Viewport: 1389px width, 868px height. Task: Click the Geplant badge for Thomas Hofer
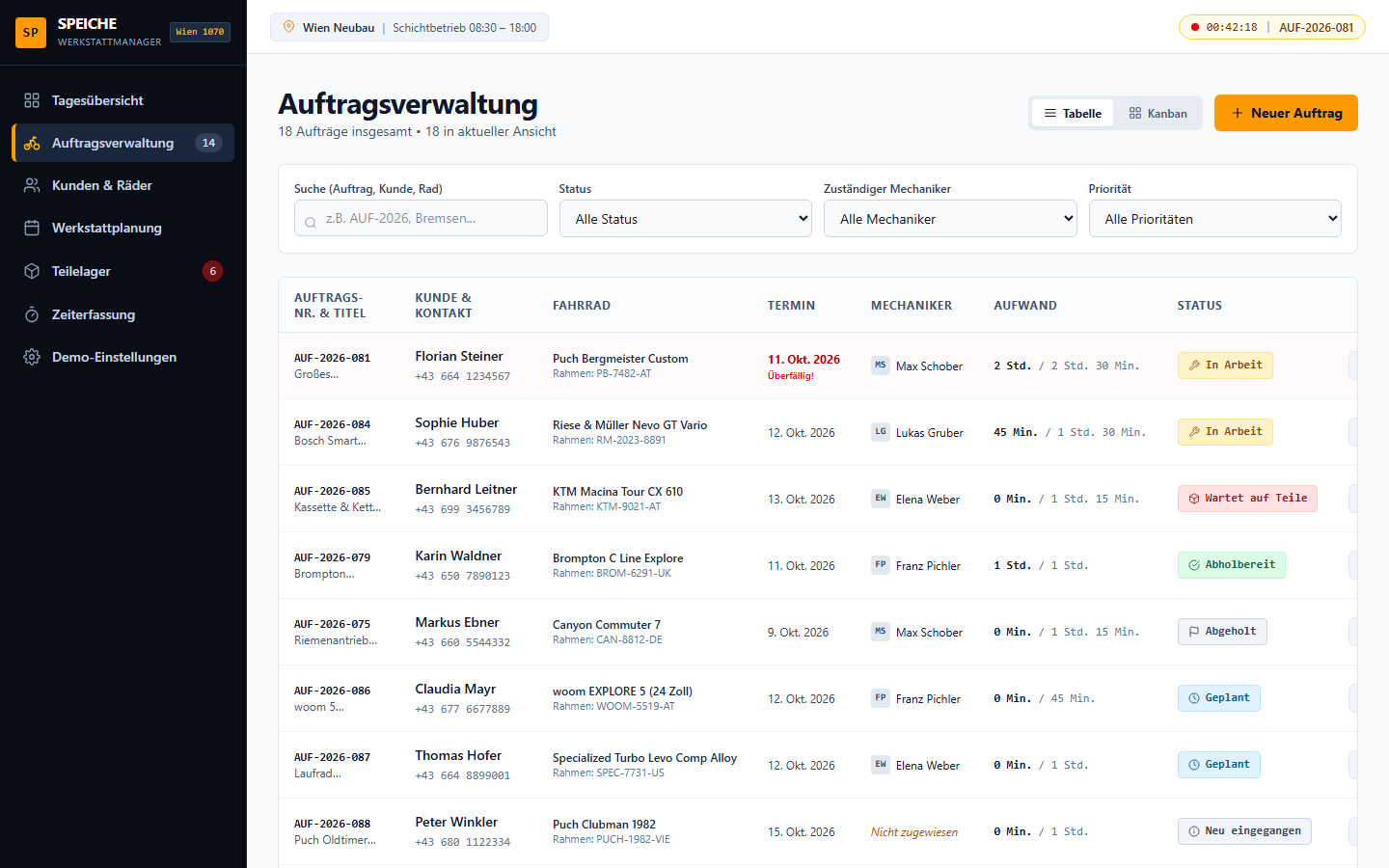(x=1218, y=765)
